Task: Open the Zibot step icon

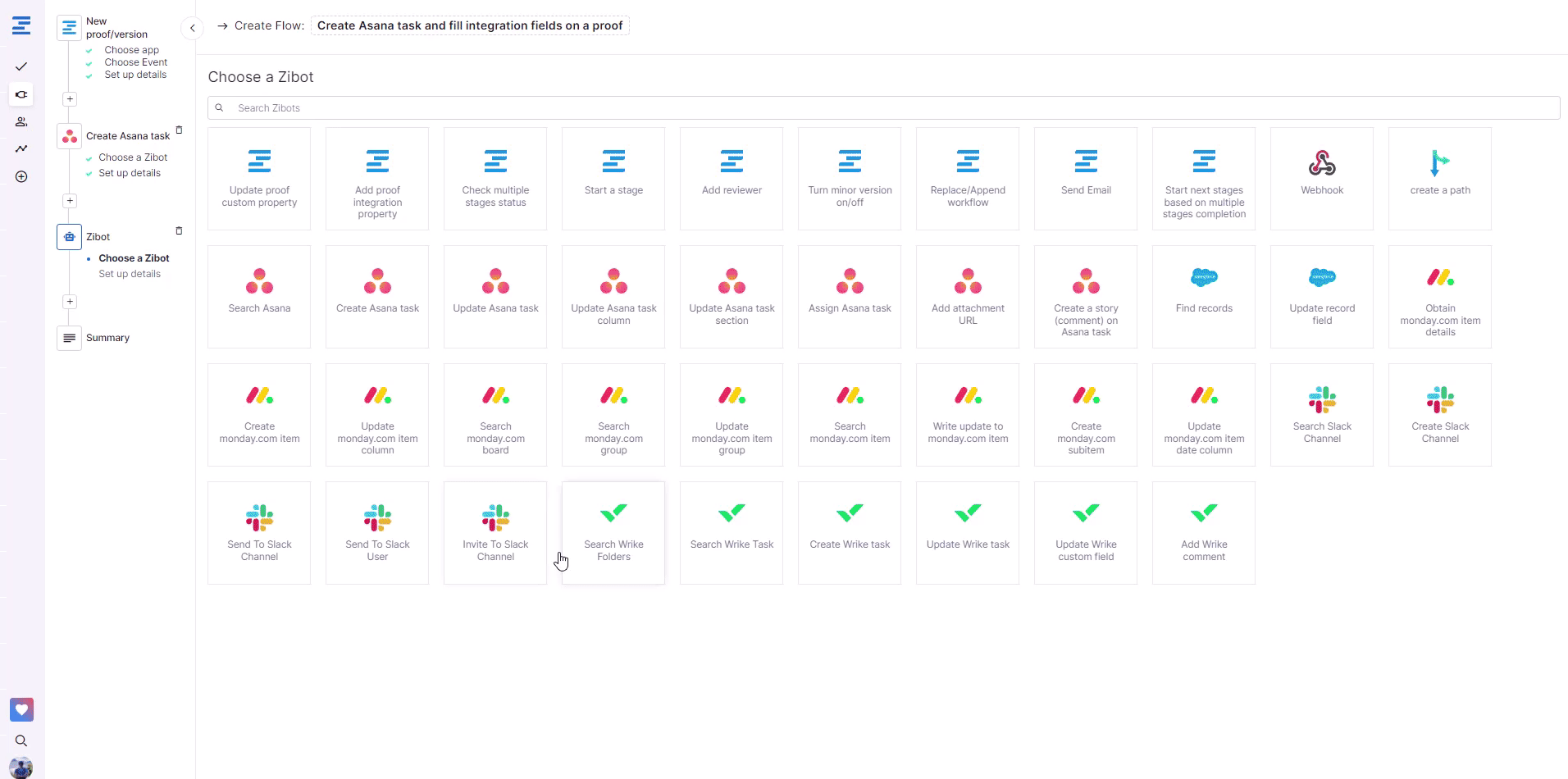Action: click(69, 237)
